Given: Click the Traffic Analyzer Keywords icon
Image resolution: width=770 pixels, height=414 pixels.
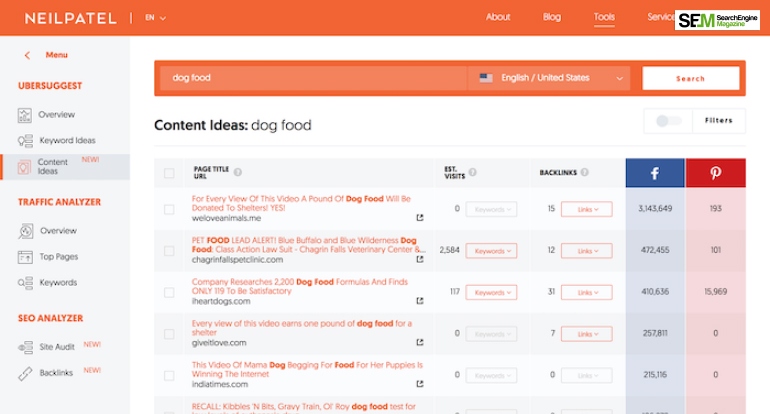Looking at the screenshot, I should click(x=25, y=283).
